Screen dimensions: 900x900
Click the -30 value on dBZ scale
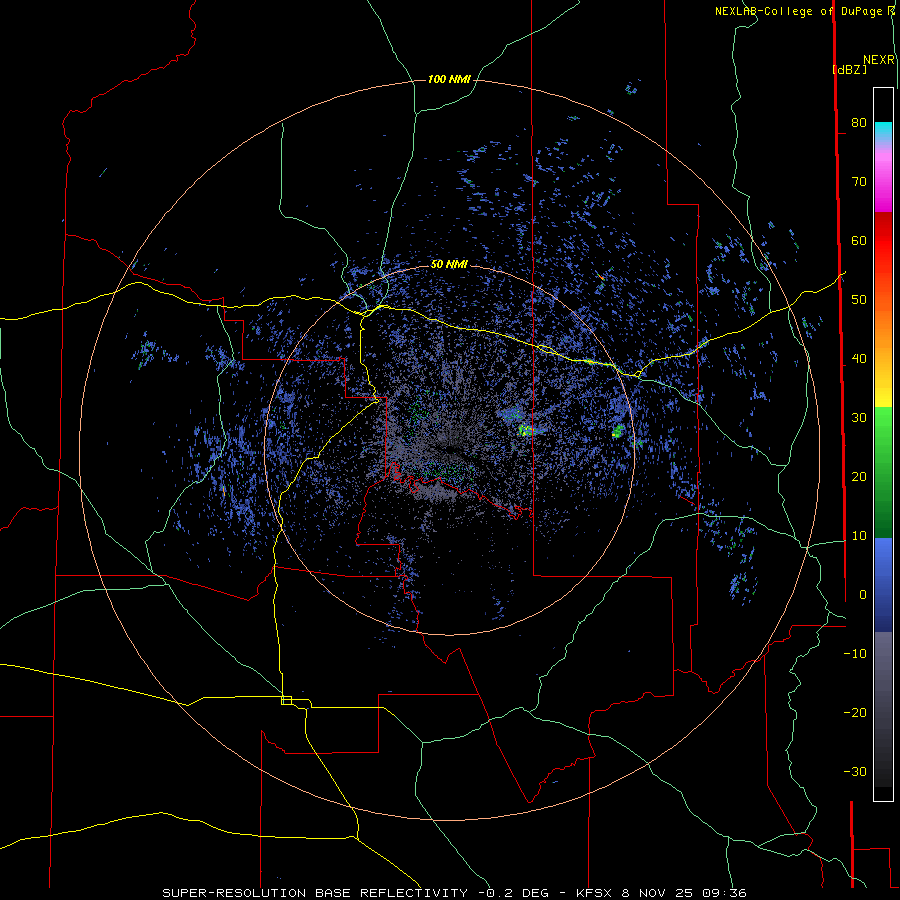coord(855,772)
